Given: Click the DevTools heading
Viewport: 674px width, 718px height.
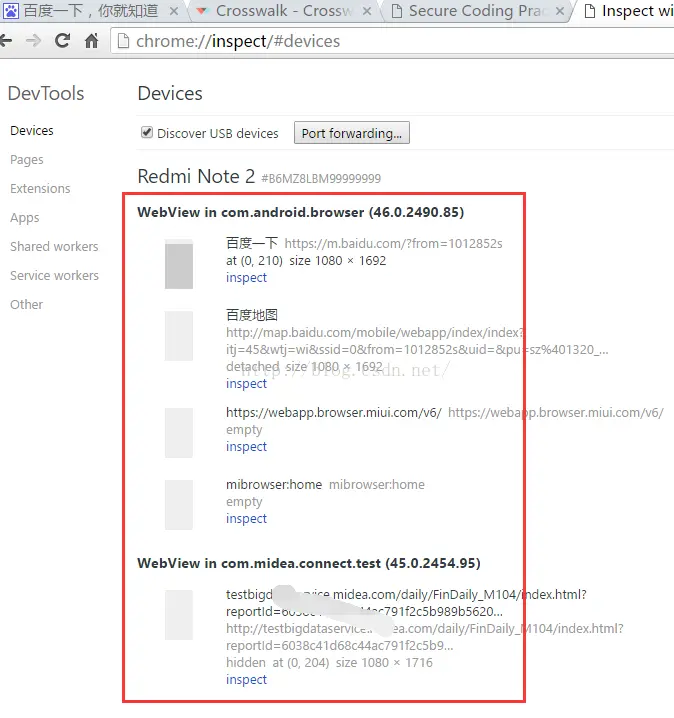Looking at the screenshot, I should pyautogui.click(x=46, y=93).
